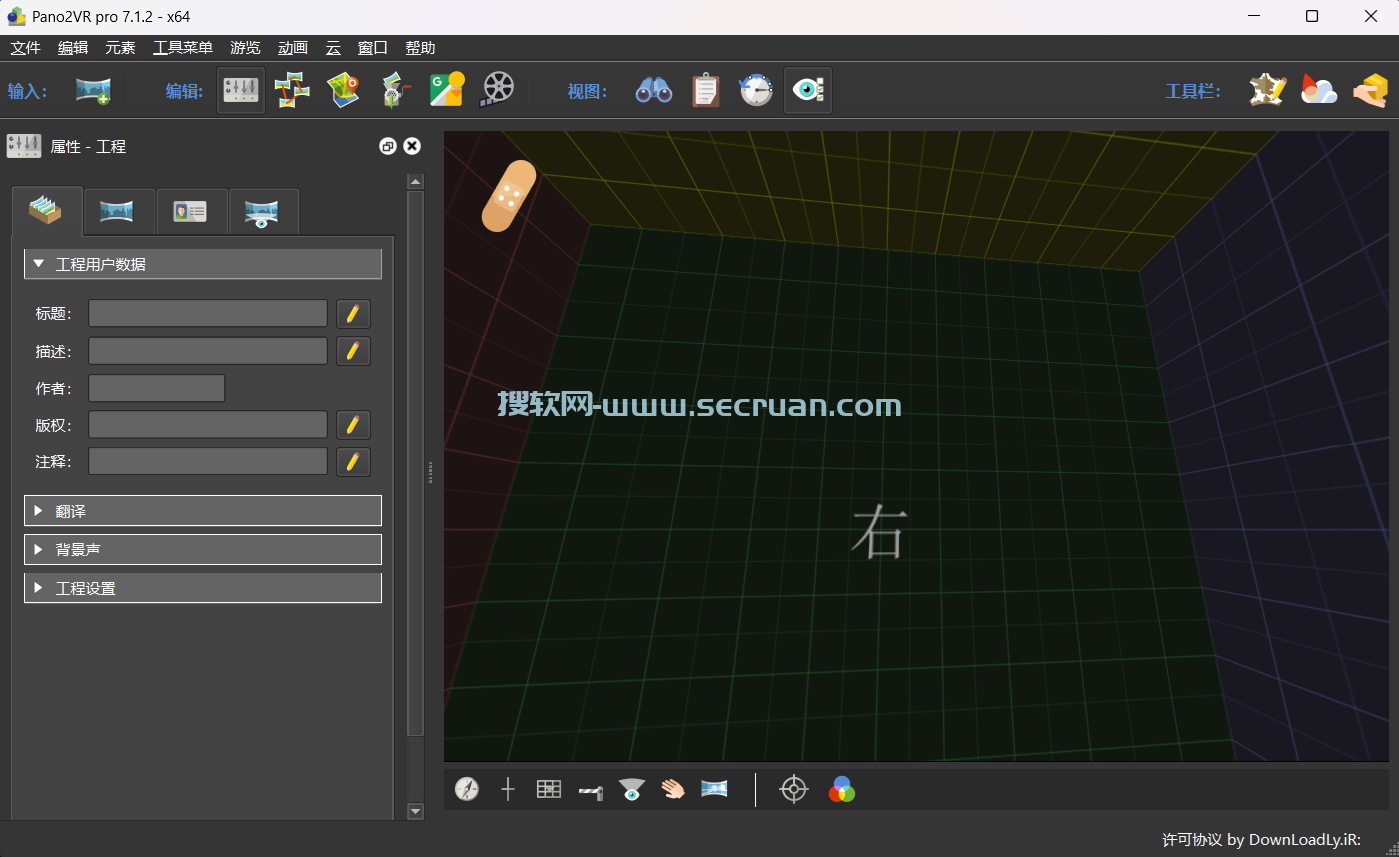The width and height of the screenshot is (1399, 857).
Task: Select the panorama image properties tab
Action: (x=119, y=212)
